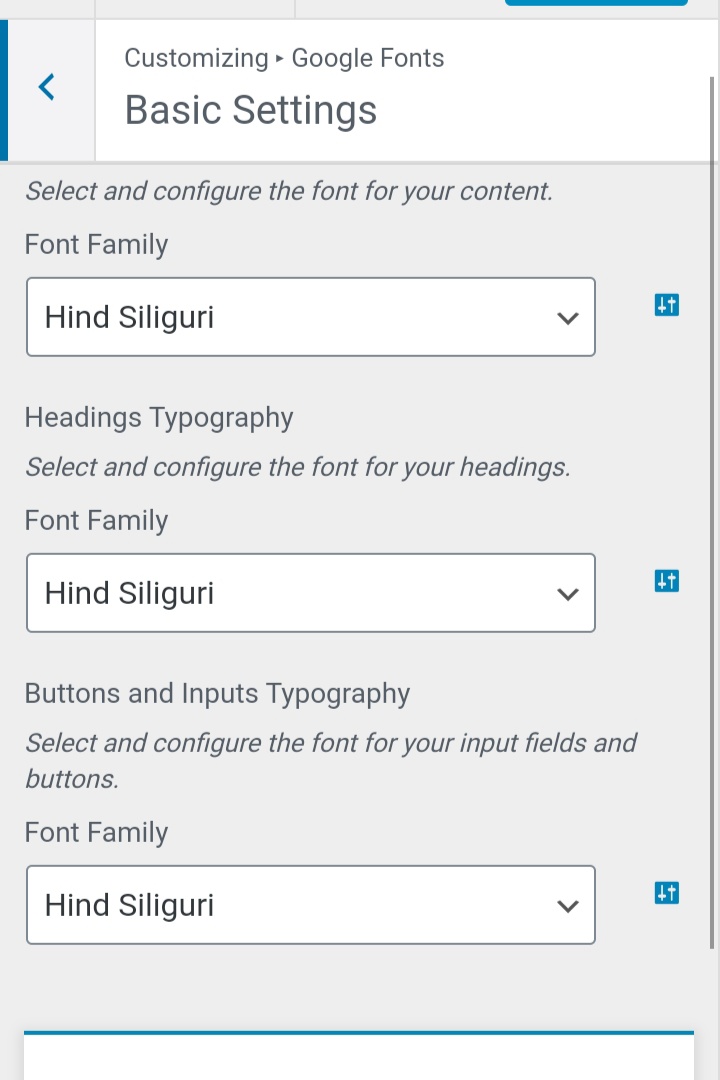Viewport: 720px width, 1080px height.
Task: Click the 'Headings Typography' section label
Action: tap(159, 418)
